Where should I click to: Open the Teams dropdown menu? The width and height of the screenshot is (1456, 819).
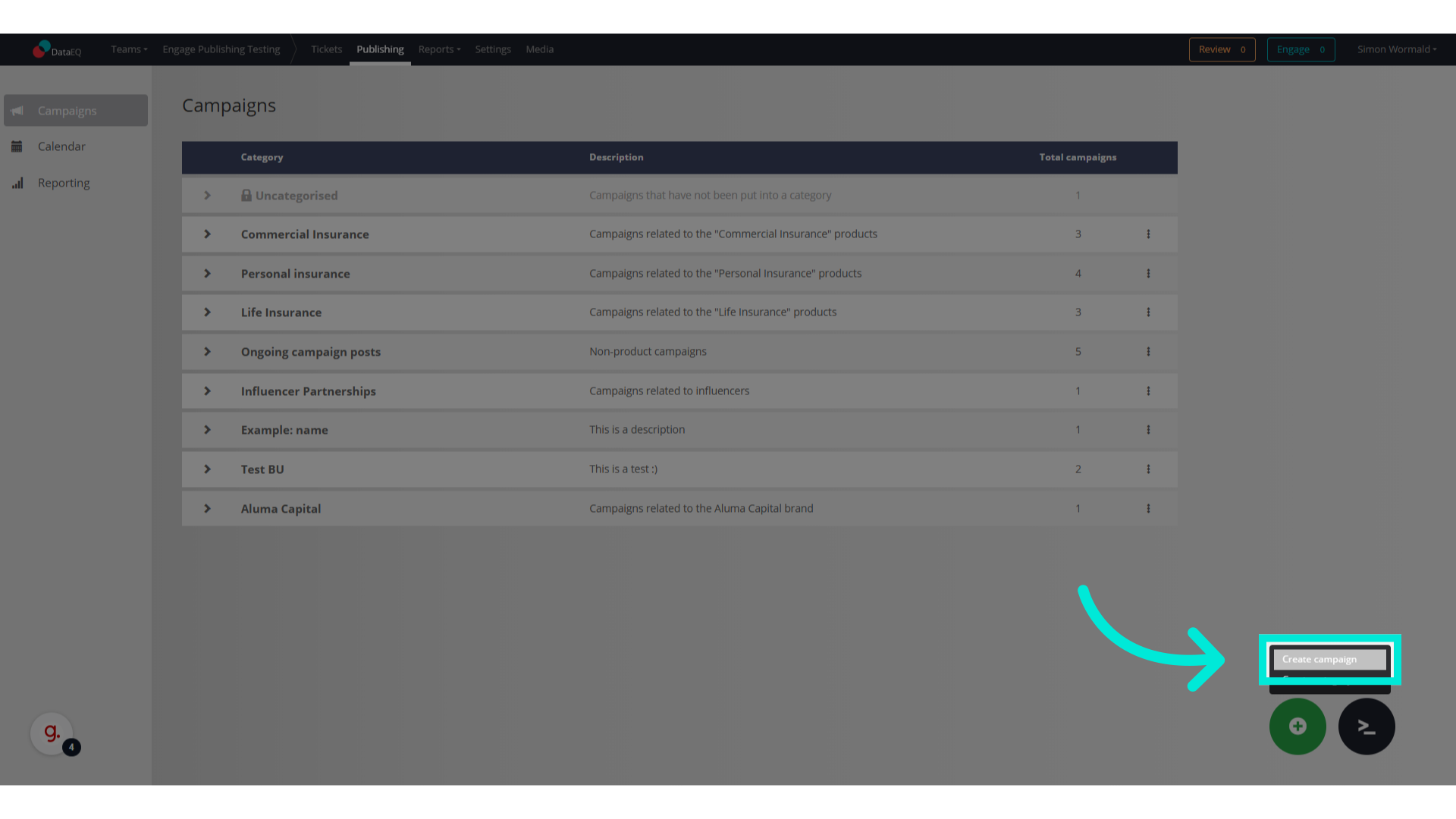coord(129,49)
